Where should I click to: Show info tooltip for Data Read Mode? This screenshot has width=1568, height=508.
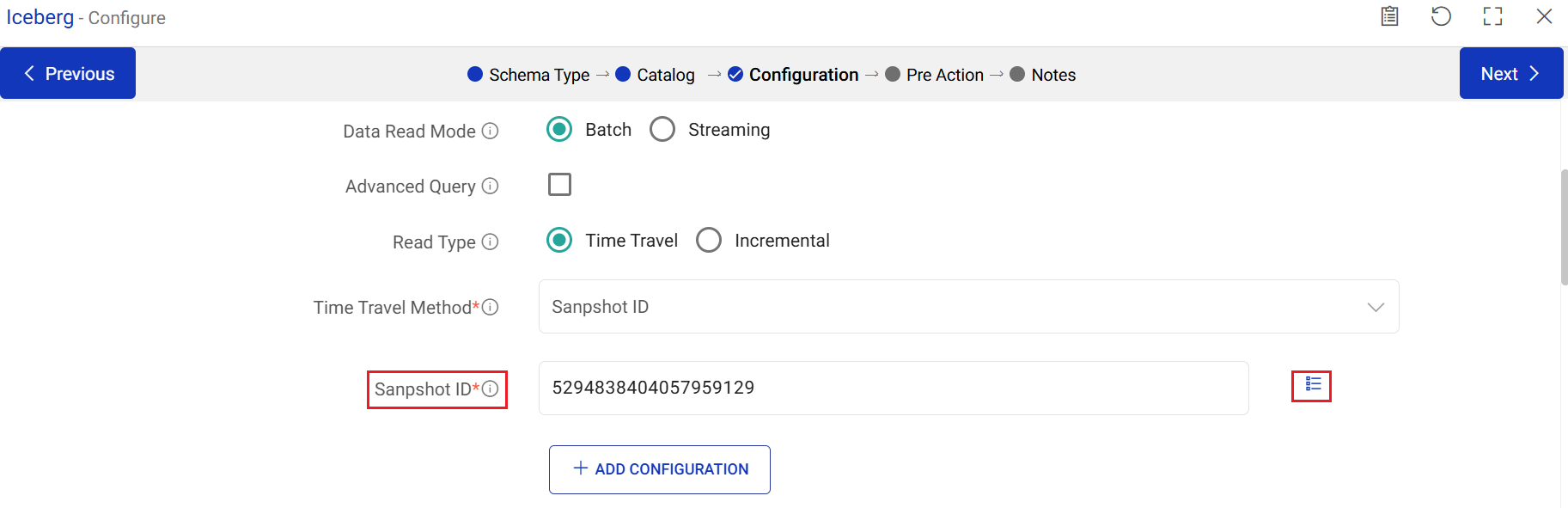coord(490,131)
